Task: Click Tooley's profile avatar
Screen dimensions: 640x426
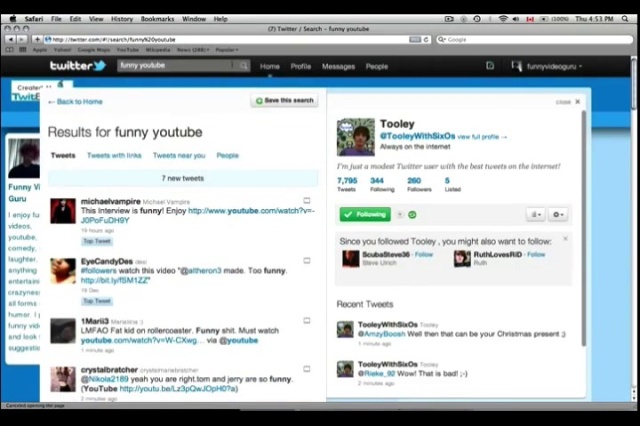Action: click(356, 137)
